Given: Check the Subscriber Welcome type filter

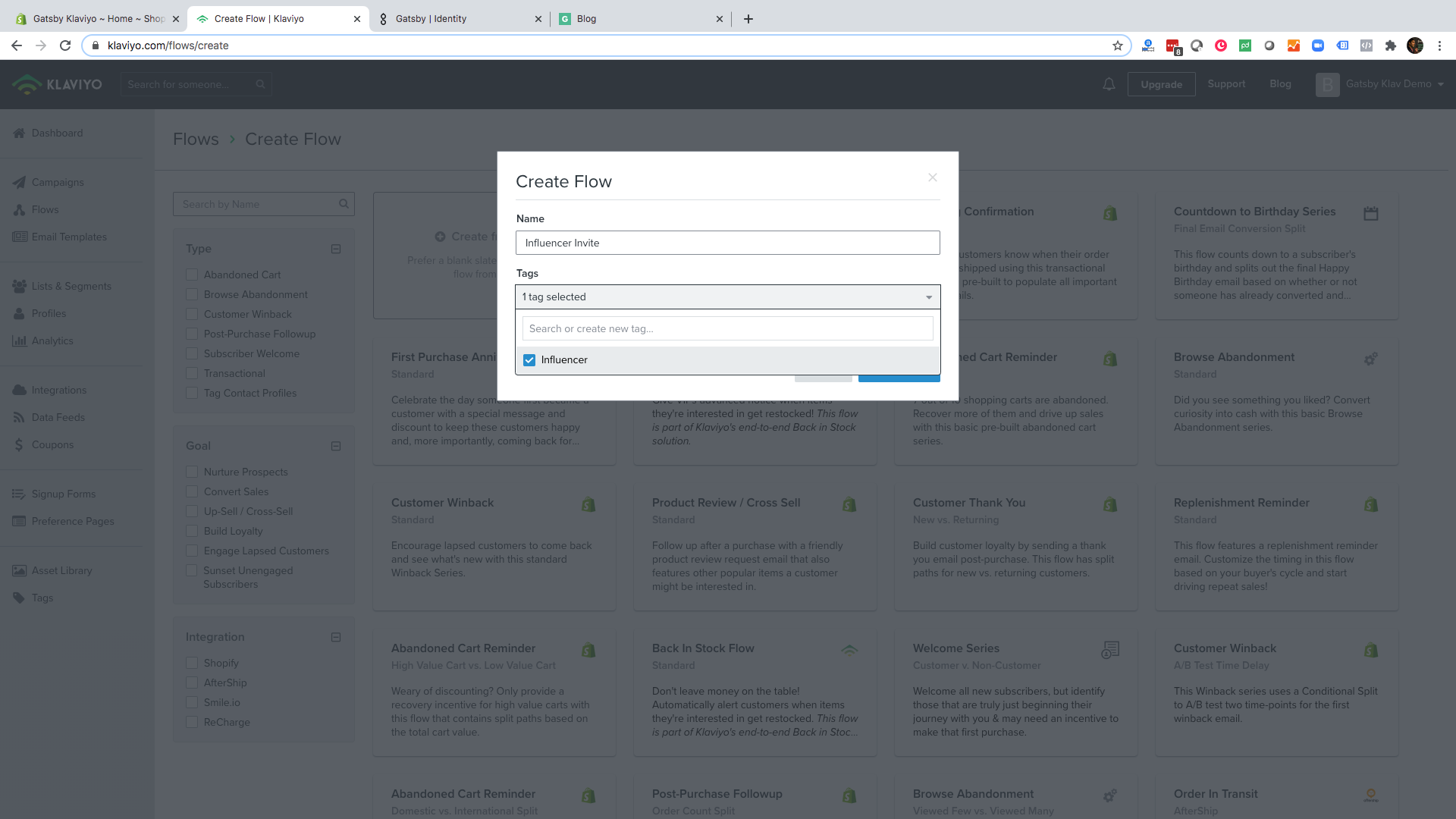Looking at the screenshot, I should [x=192, y=353].
